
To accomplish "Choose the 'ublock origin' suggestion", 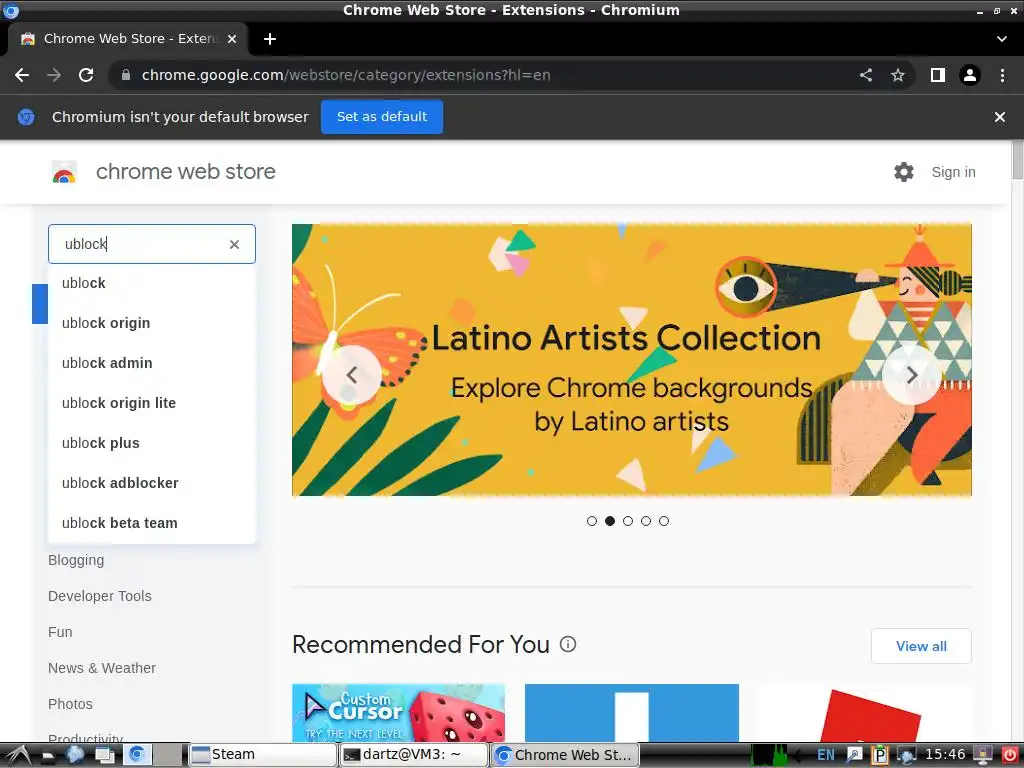I will [152, 323].
